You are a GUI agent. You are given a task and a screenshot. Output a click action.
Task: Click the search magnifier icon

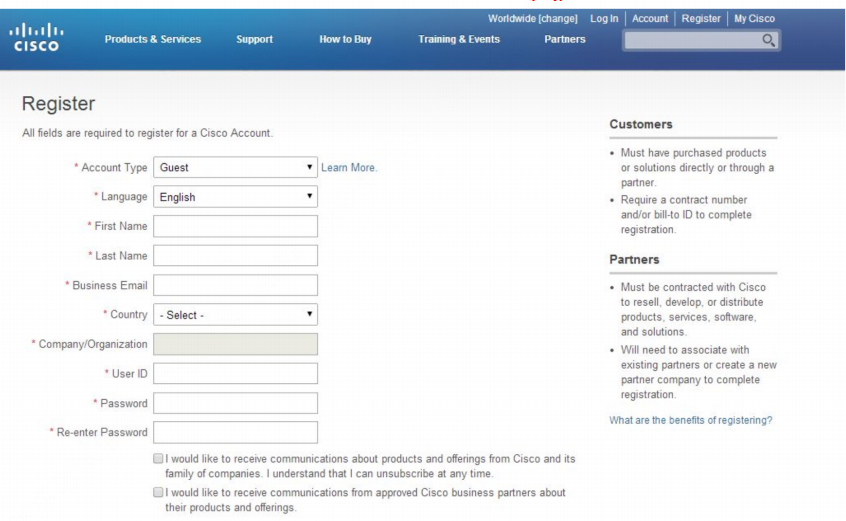tap(768, 40)
